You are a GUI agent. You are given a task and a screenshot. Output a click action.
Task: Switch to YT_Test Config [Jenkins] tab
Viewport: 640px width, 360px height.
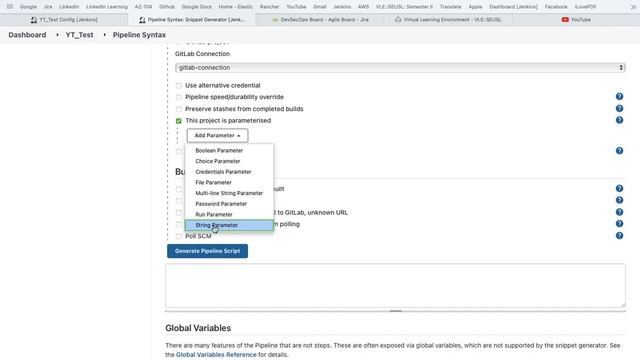pyautogui.click(x=64, y=20)
